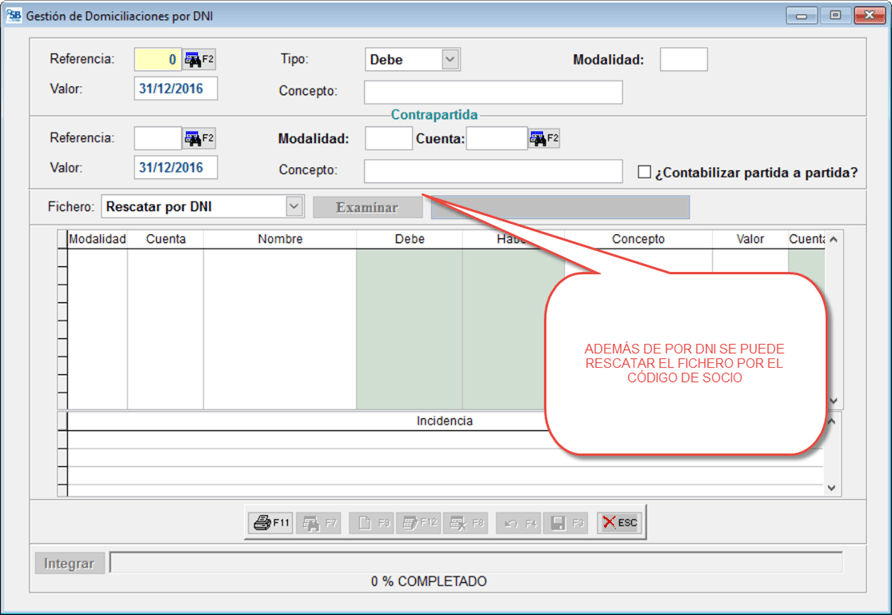Click the F7 search toolbar icon
This screenshot has height=615, width=892.
320,523
